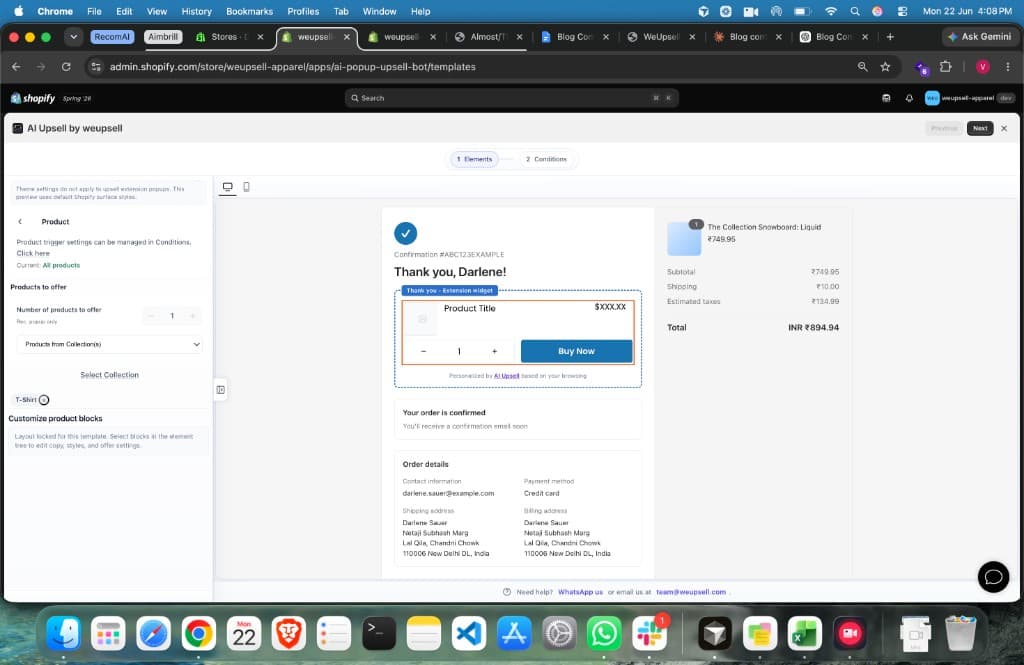Decrease quantity in product widget
The width and height of the screenshot is (1024, 665).
point(423,351)
